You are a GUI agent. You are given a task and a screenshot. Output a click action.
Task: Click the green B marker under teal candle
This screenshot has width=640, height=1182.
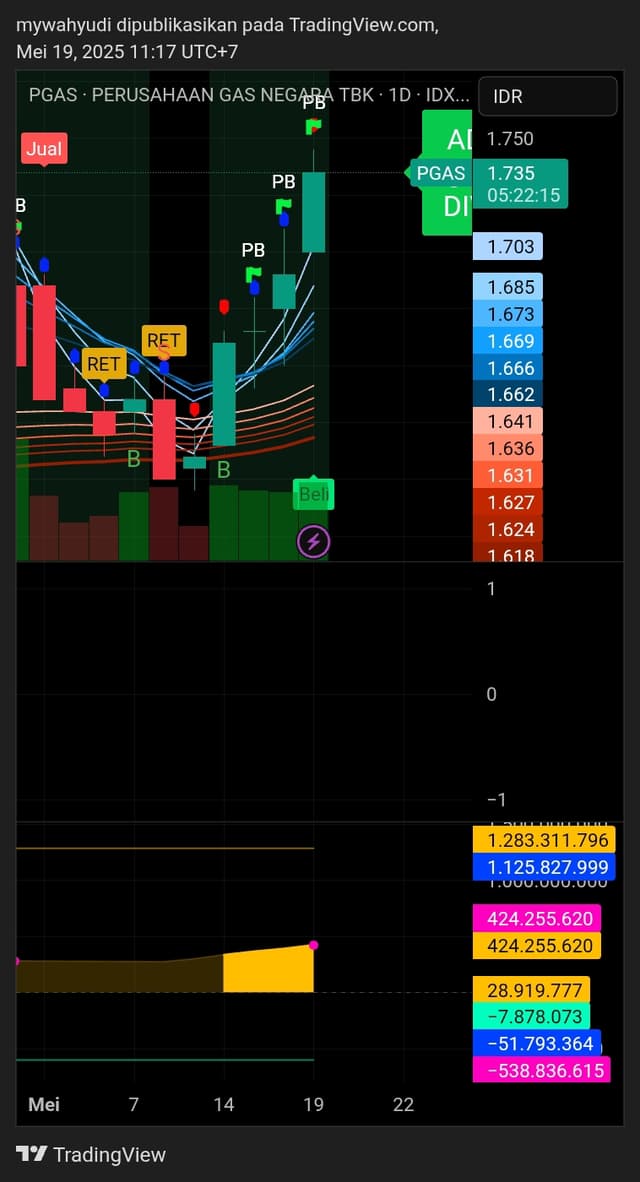224,470
